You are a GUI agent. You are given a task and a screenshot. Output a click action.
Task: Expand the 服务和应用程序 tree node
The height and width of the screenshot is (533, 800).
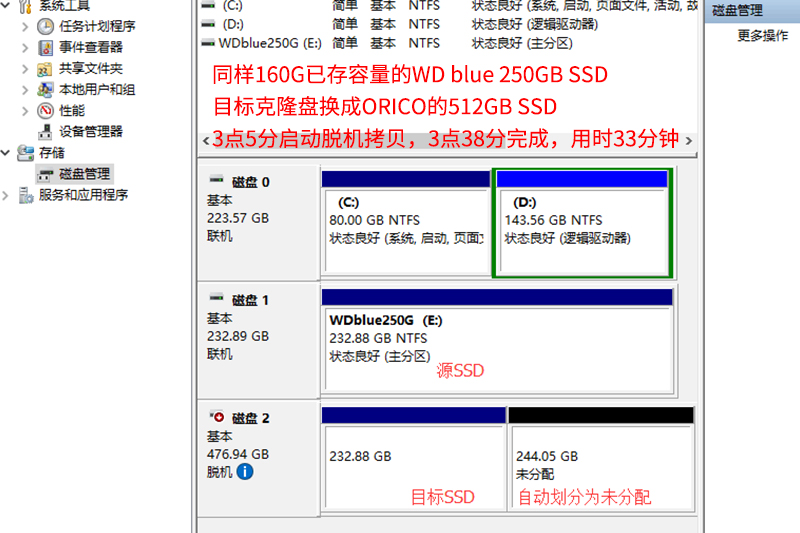(x=6, y=195)
